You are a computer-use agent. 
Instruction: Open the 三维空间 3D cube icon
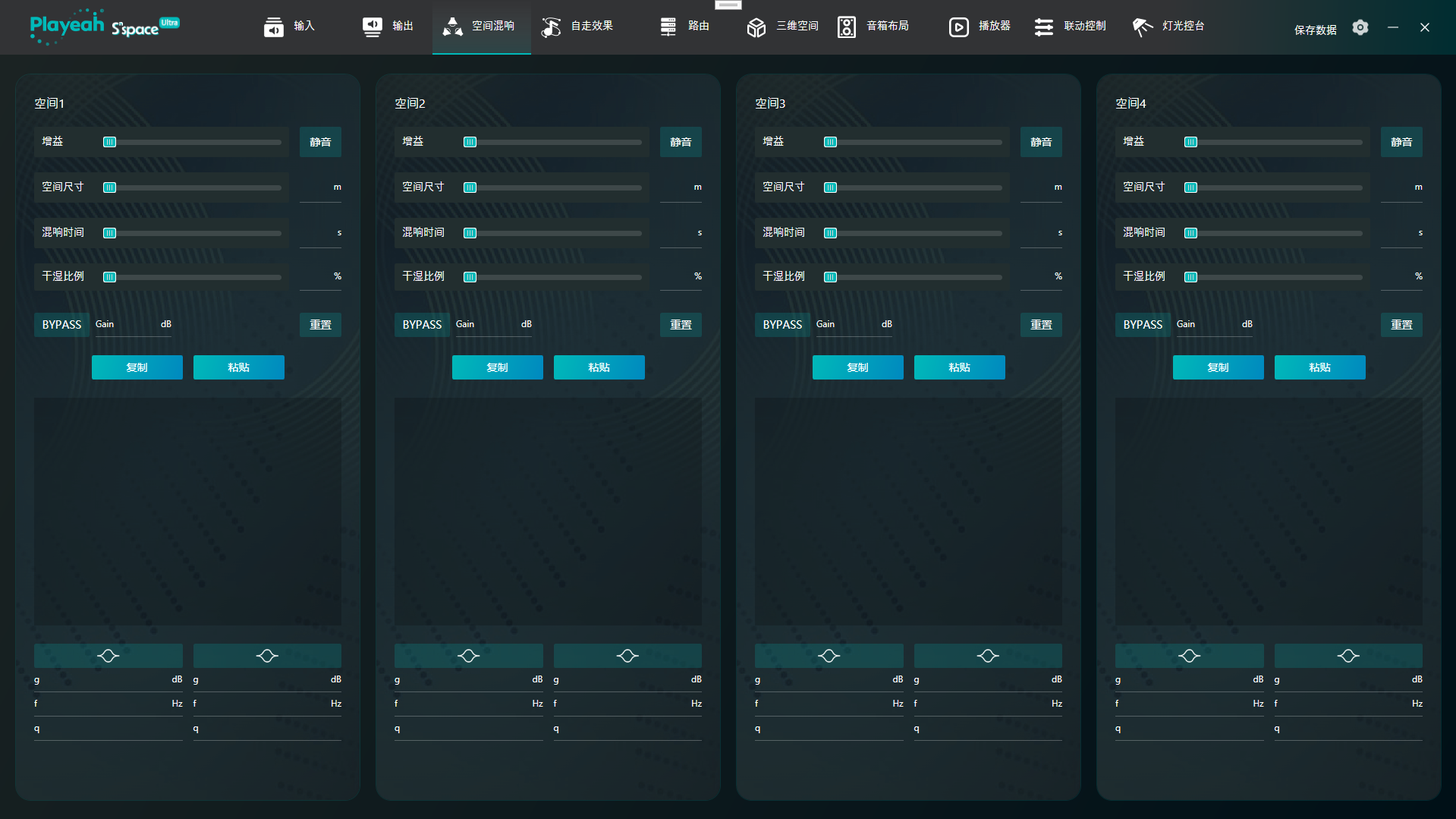(756, 27)
